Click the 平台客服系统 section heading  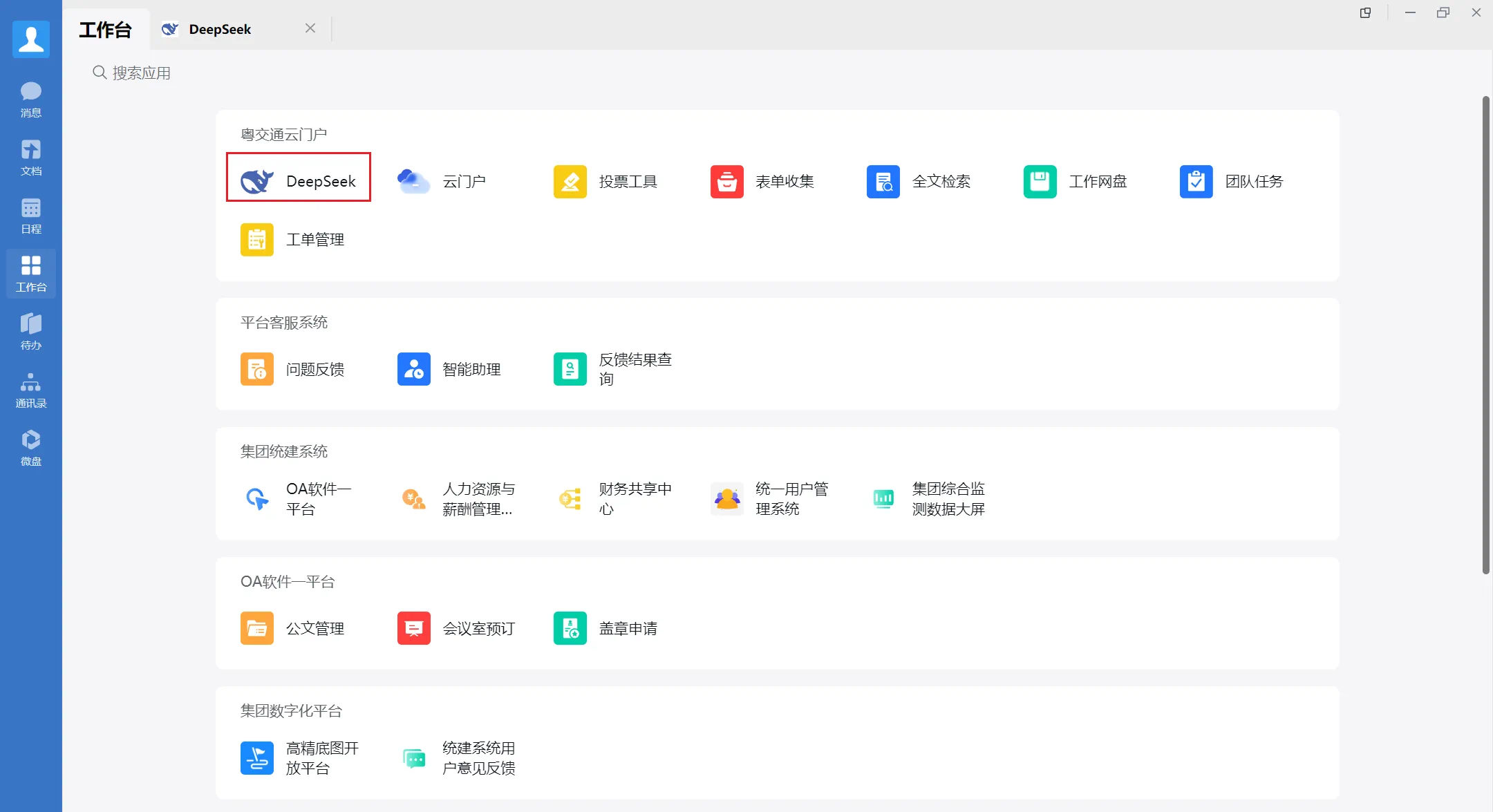[x=283, y=322]
